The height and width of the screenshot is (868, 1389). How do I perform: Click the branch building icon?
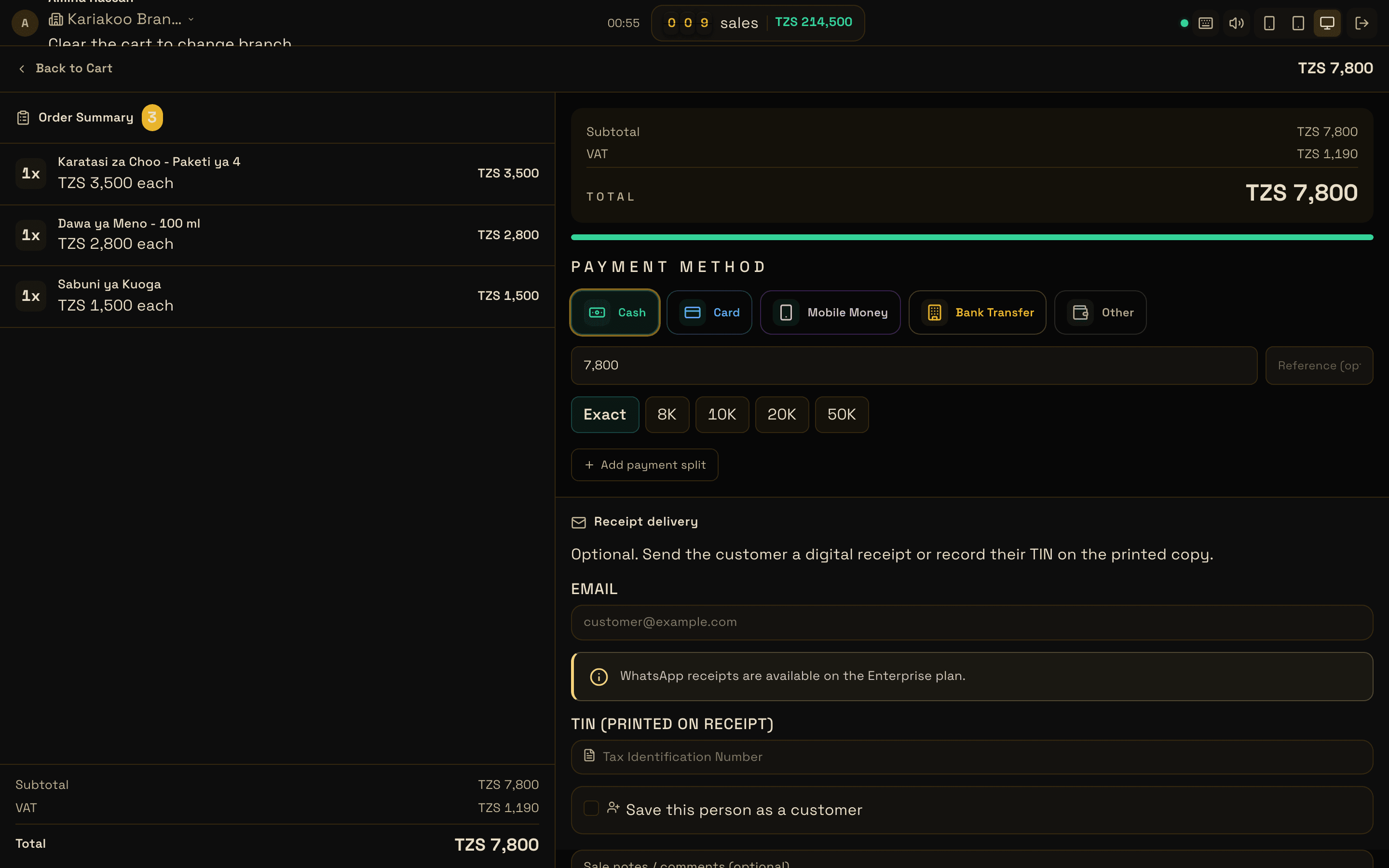pyautogui.click(x=55, y=19)
